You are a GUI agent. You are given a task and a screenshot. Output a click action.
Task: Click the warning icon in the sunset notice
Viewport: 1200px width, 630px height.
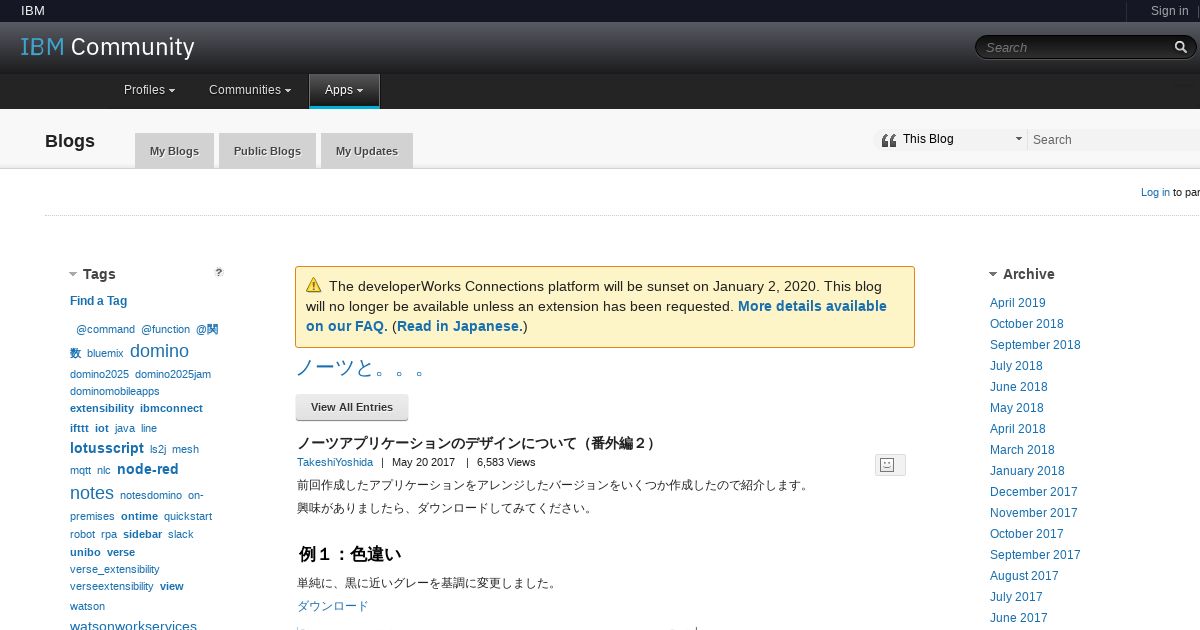(x=314, y=285)
